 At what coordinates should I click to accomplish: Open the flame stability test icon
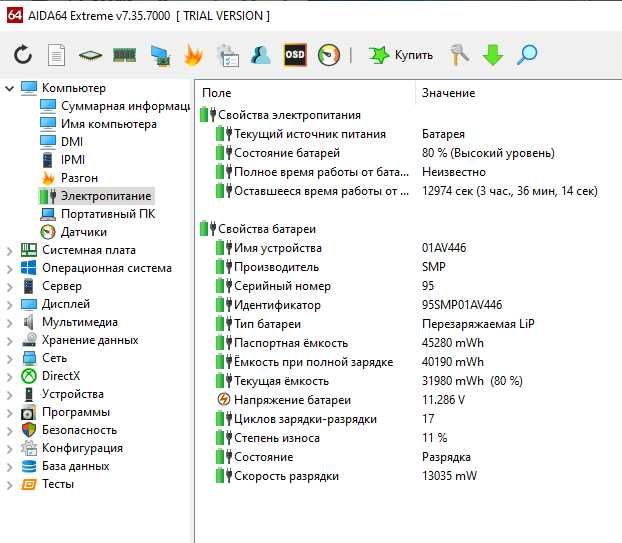coord(193,55)
